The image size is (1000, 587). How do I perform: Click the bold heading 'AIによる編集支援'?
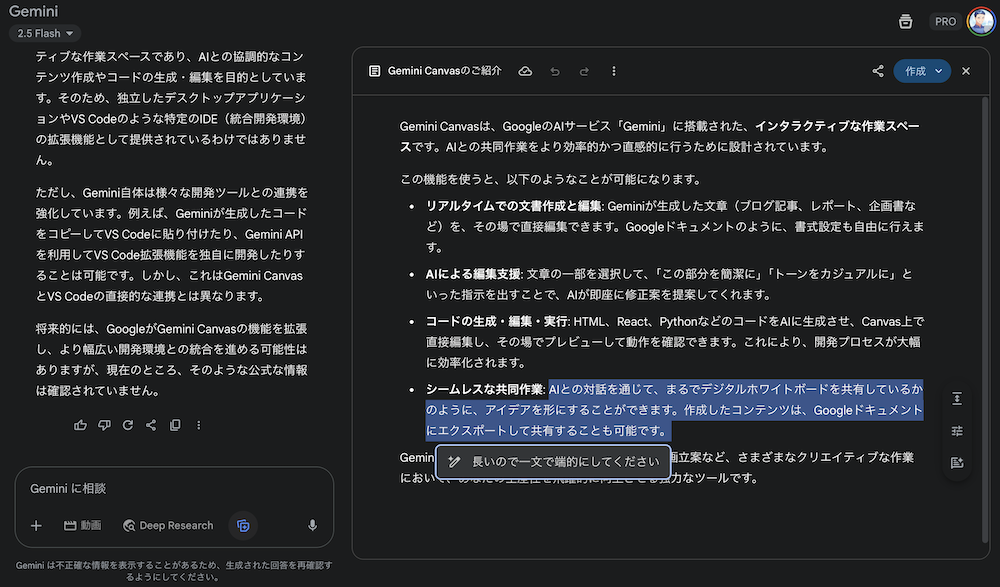473,274
